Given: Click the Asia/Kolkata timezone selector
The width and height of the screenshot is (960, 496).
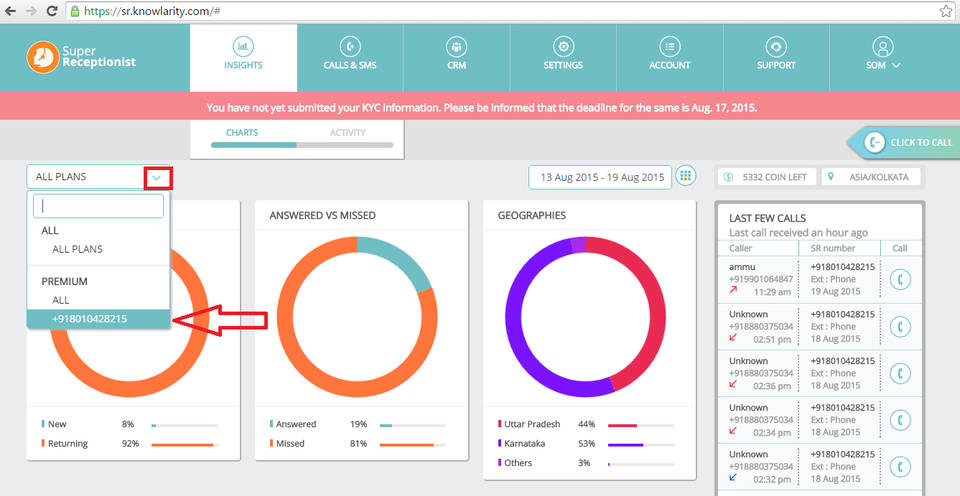Looking at the screenshot, I should coord(871,177).
